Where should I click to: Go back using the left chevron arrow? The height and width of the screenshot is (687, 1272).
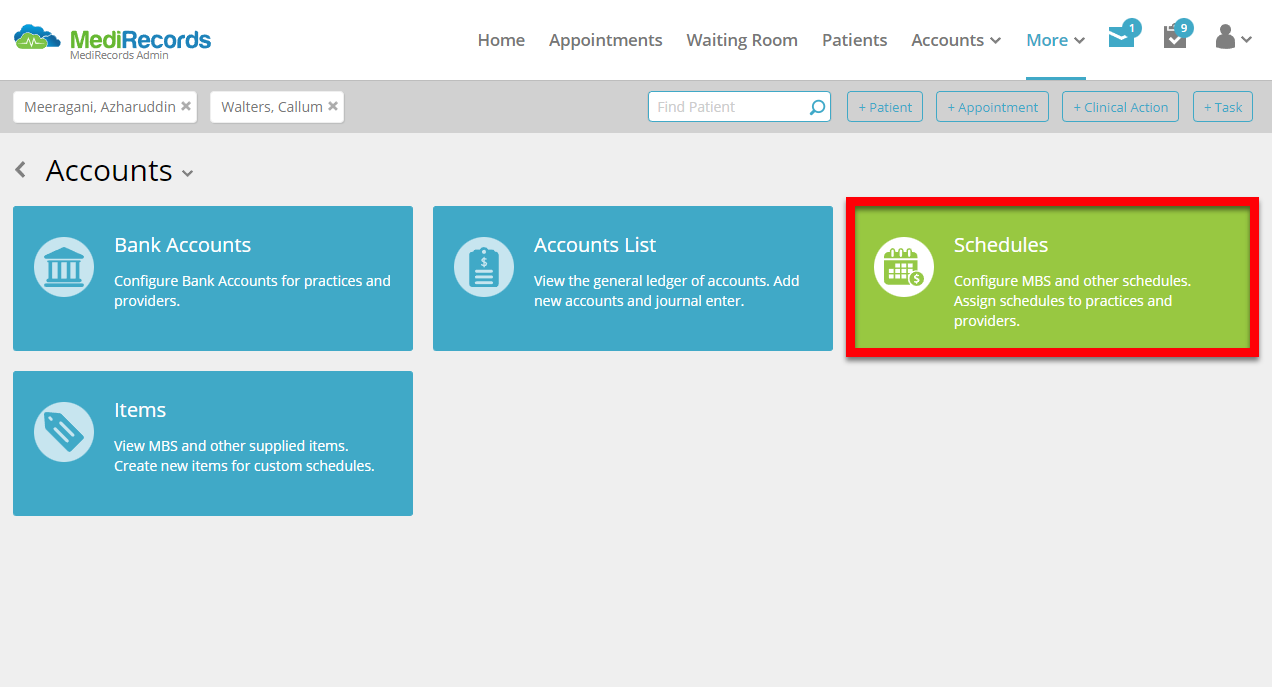coord(21,171)
